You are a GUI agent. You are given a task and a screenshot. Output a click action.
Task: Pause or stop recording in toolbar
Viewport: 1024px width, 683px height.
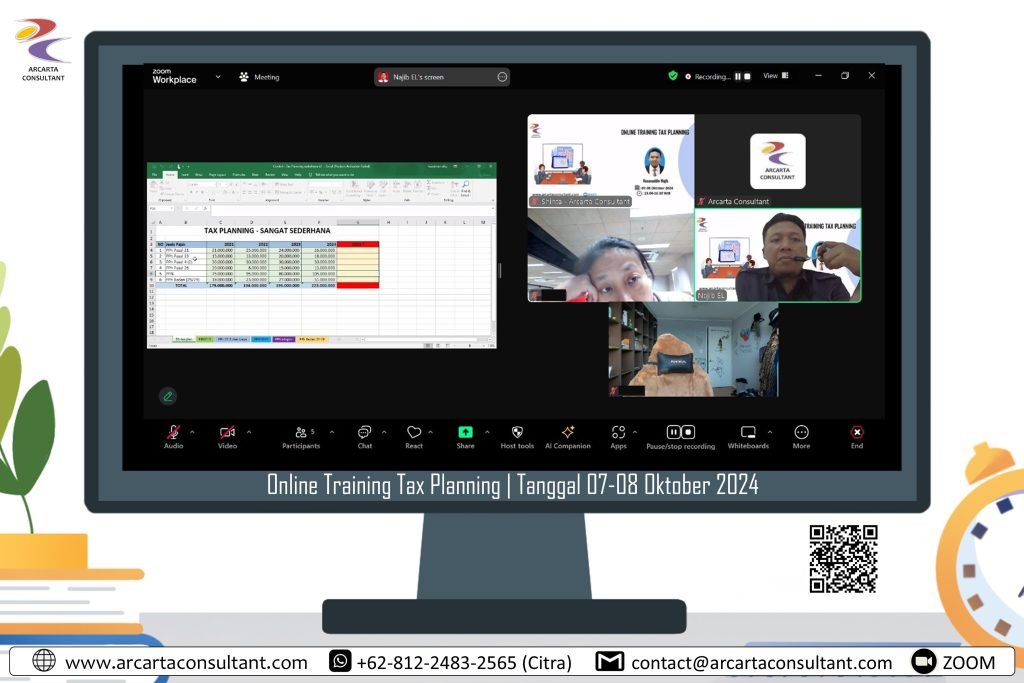(x=680, y=434)
